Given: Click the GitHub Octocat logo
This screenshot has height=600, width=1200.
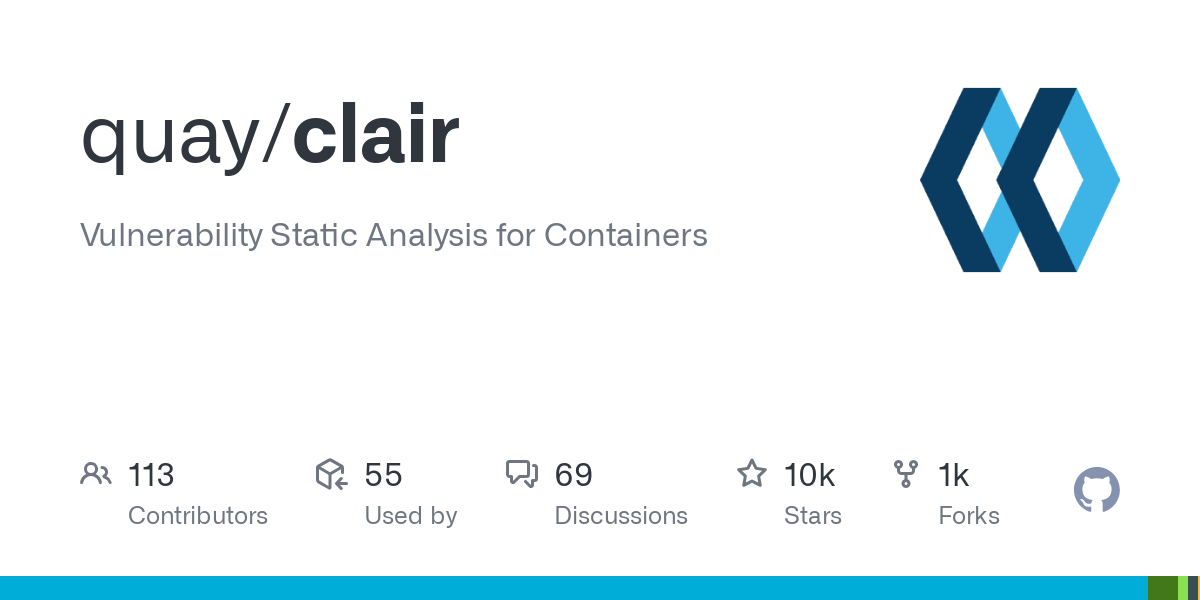Looking at the screenshot, I should (1096, 490).
